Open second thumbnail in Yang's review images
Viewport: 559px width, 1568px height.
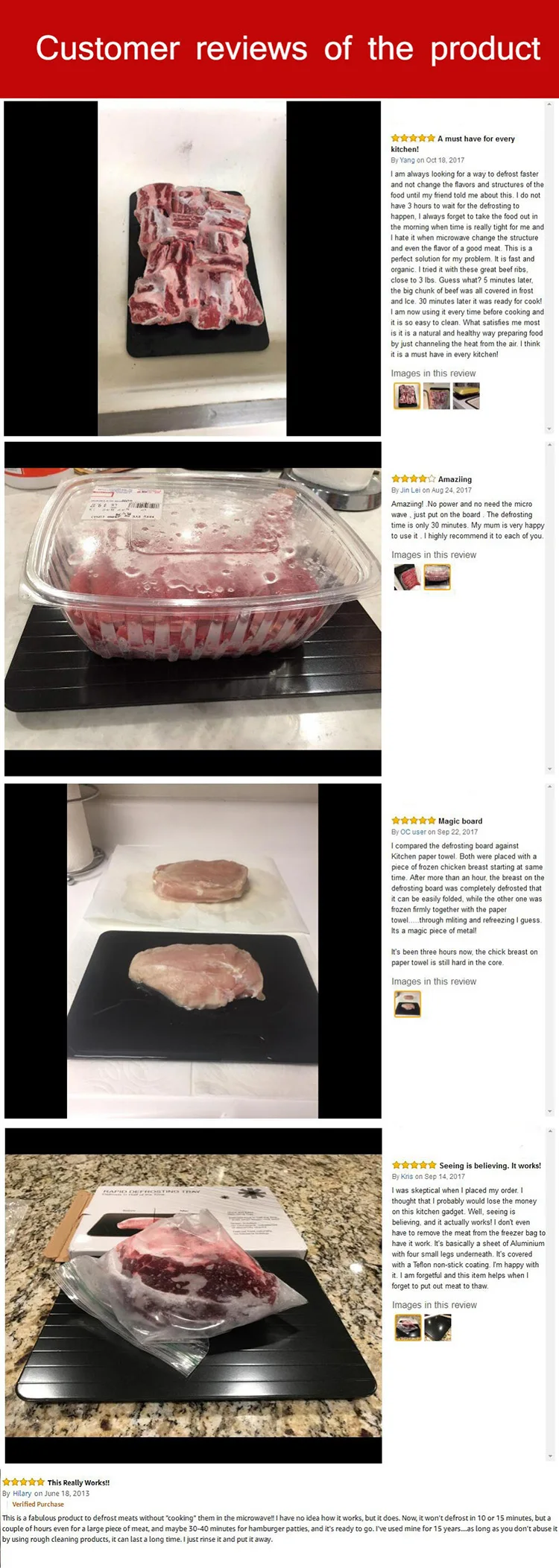pyautogui.click(x=437, y=396)
